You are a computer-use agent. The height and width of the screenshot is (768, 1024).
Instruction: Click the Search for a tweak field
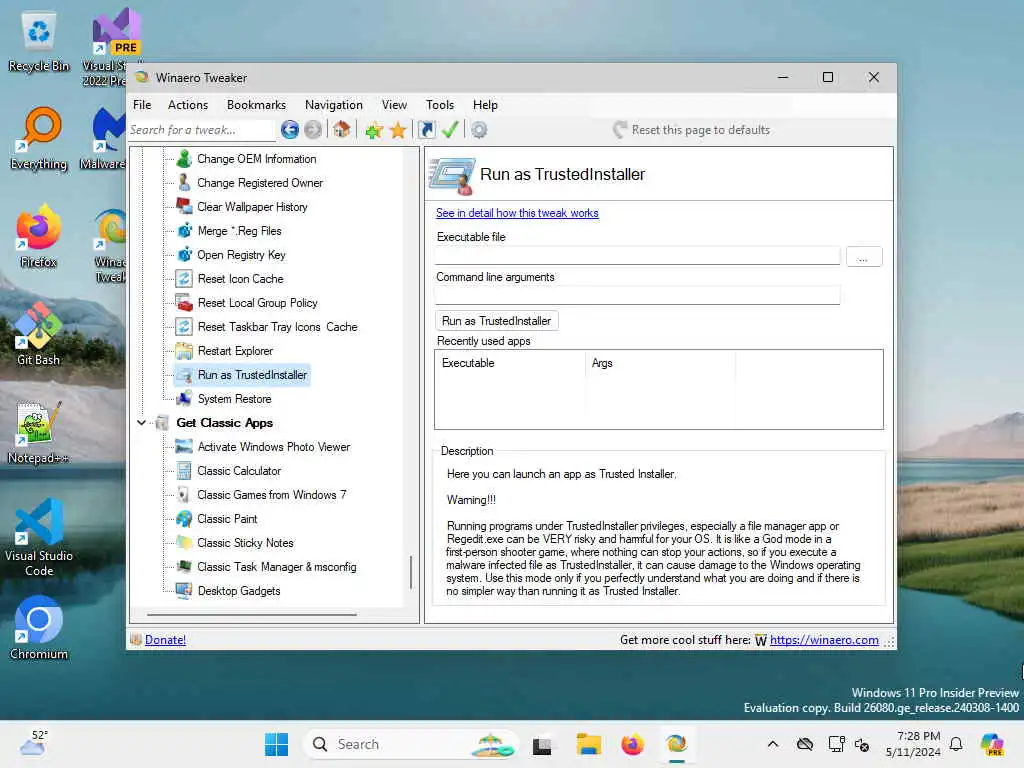[x=201, y=130]
